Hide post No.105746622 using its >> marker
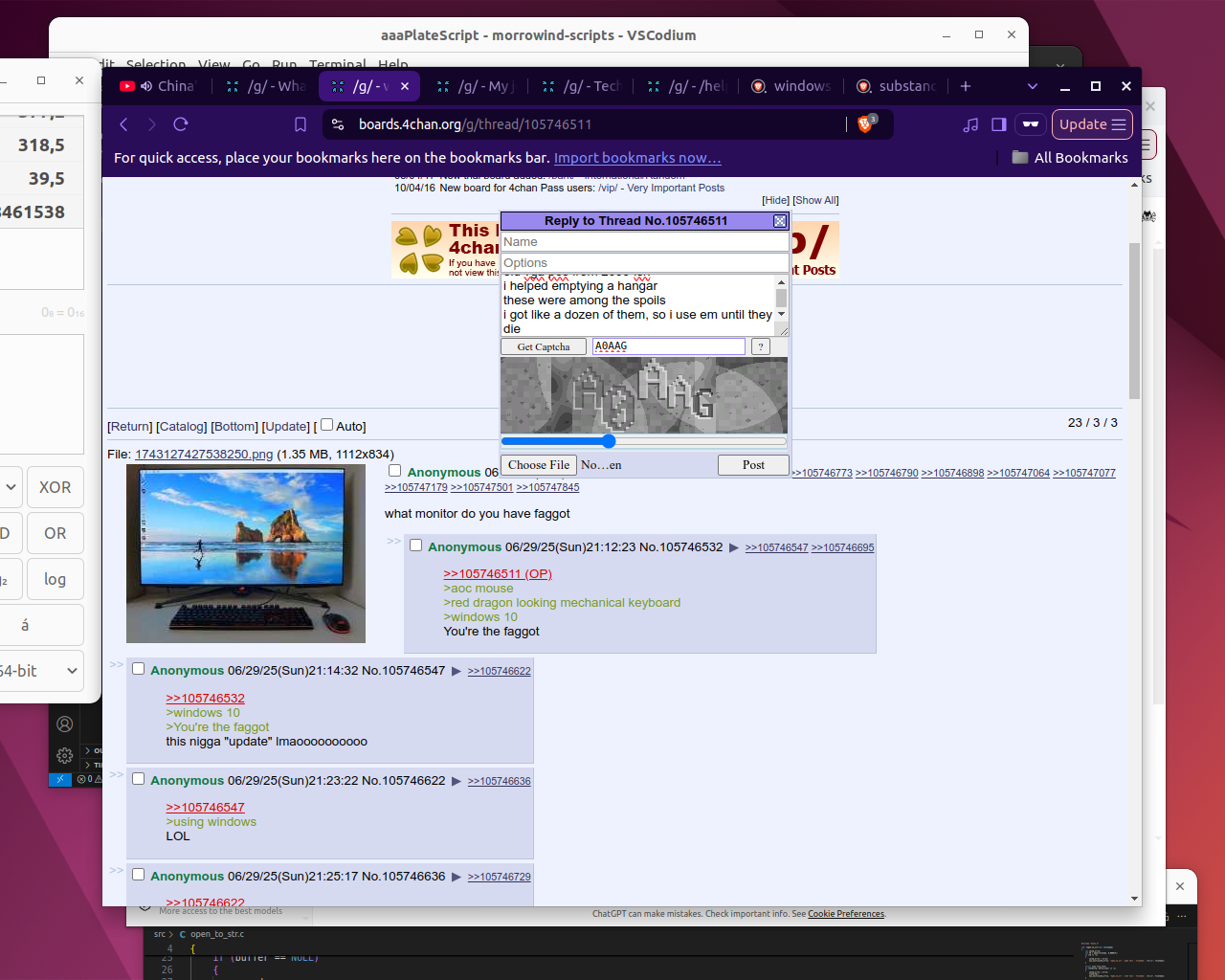1225x980 pixels. (116, 774)
